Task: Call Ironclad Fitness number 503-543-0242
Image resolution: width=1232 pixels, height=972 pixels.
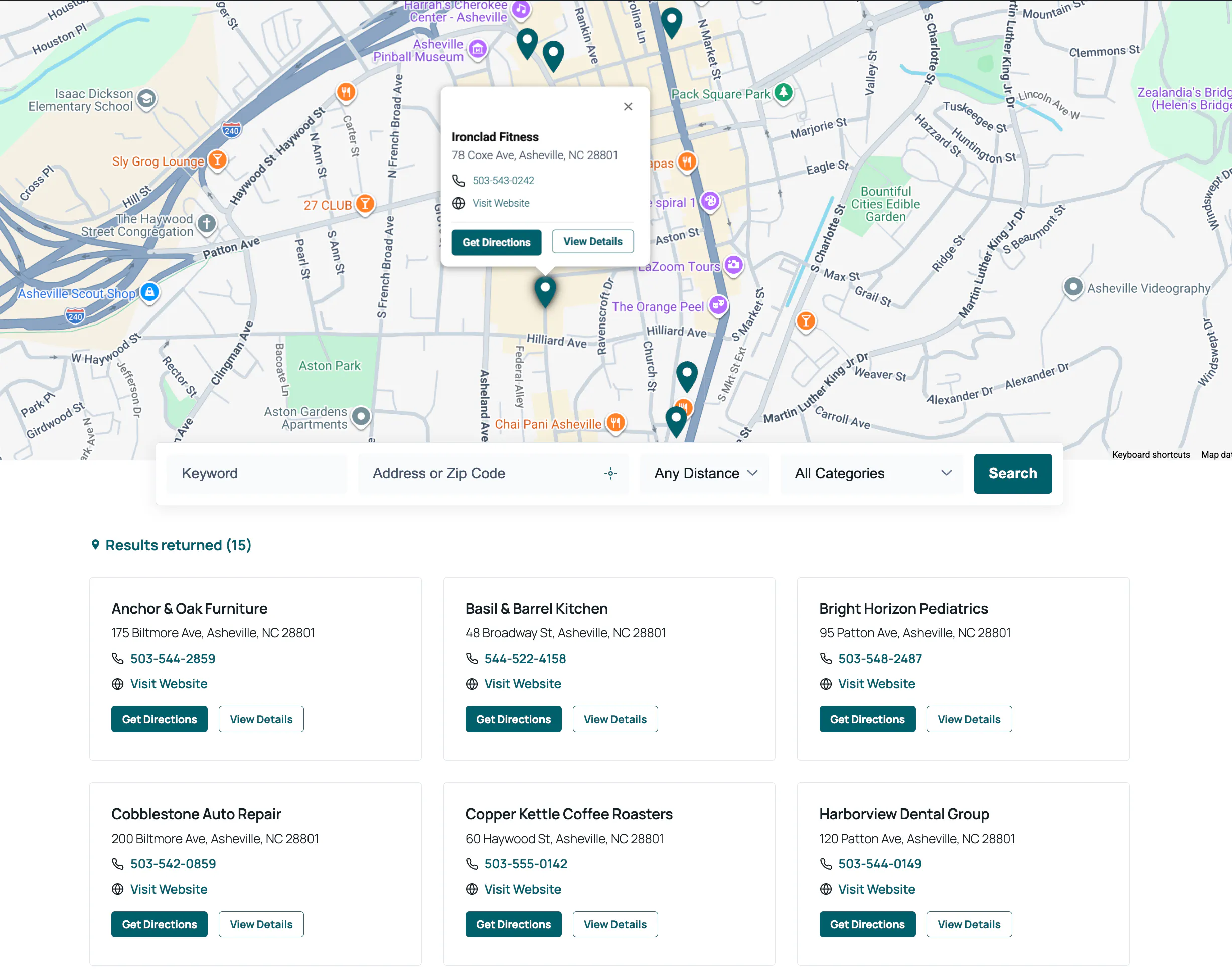Action: tap(503, 181)
